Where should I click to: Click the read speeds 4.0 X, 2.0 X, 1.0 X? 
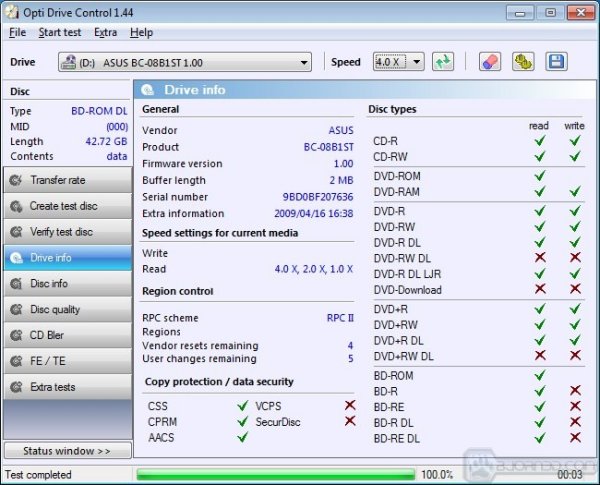click(314, 269)
